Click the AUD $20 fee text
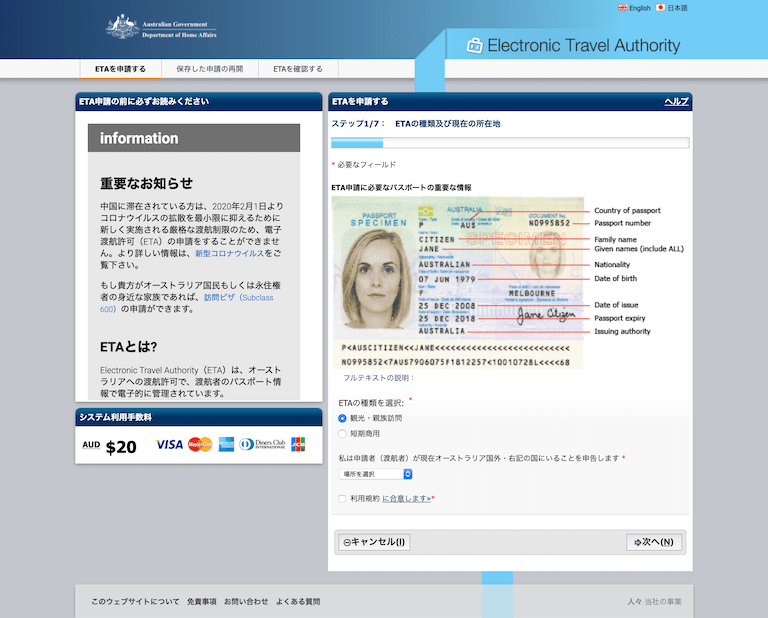Image resolution: width=768 pixels, height=618 pixels. pos(109,446)
